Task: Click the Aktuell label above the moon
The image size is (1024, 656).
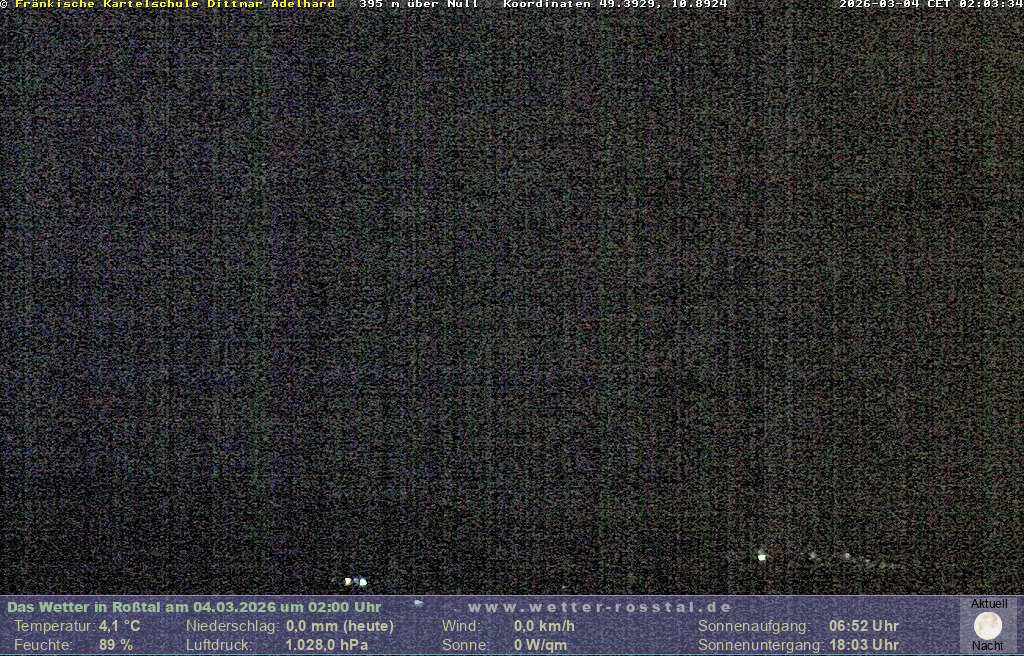Action: pos(989,604)
